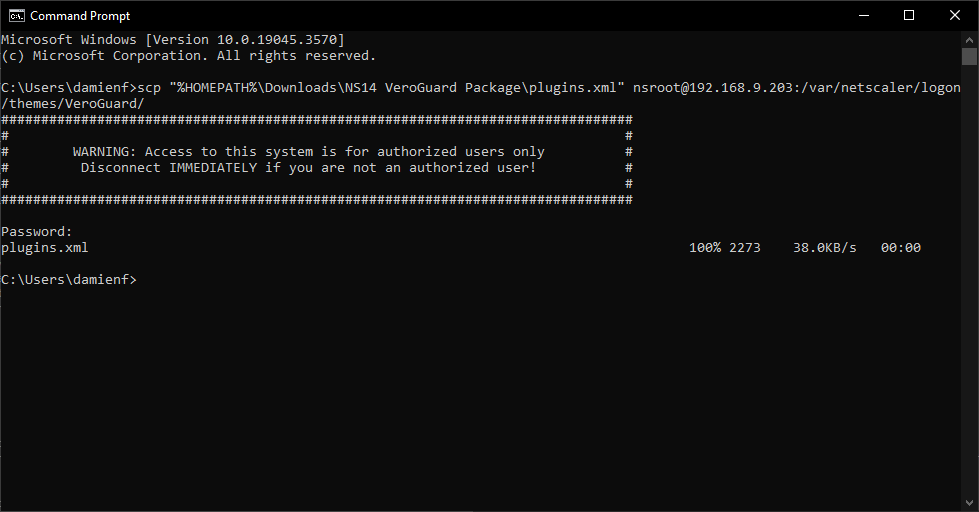The image size is (979, 512).
Task: Maximize the Command Prompt window
Action: (x=909, y=16)
